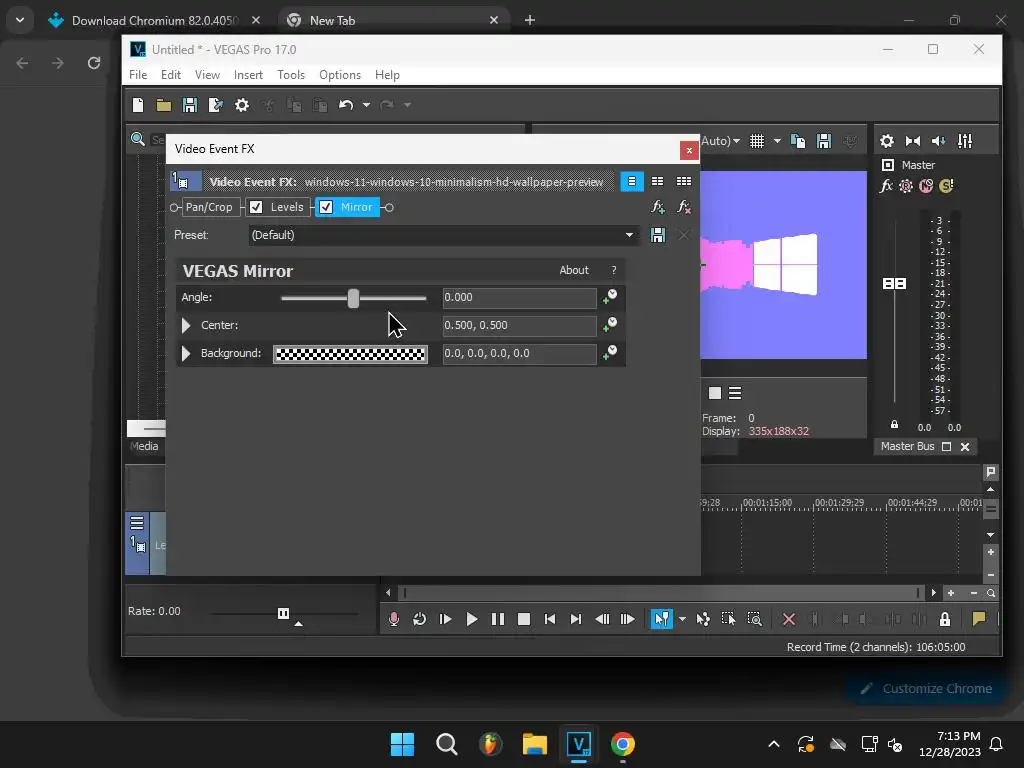Toggle loop playback

pos(419,619)
